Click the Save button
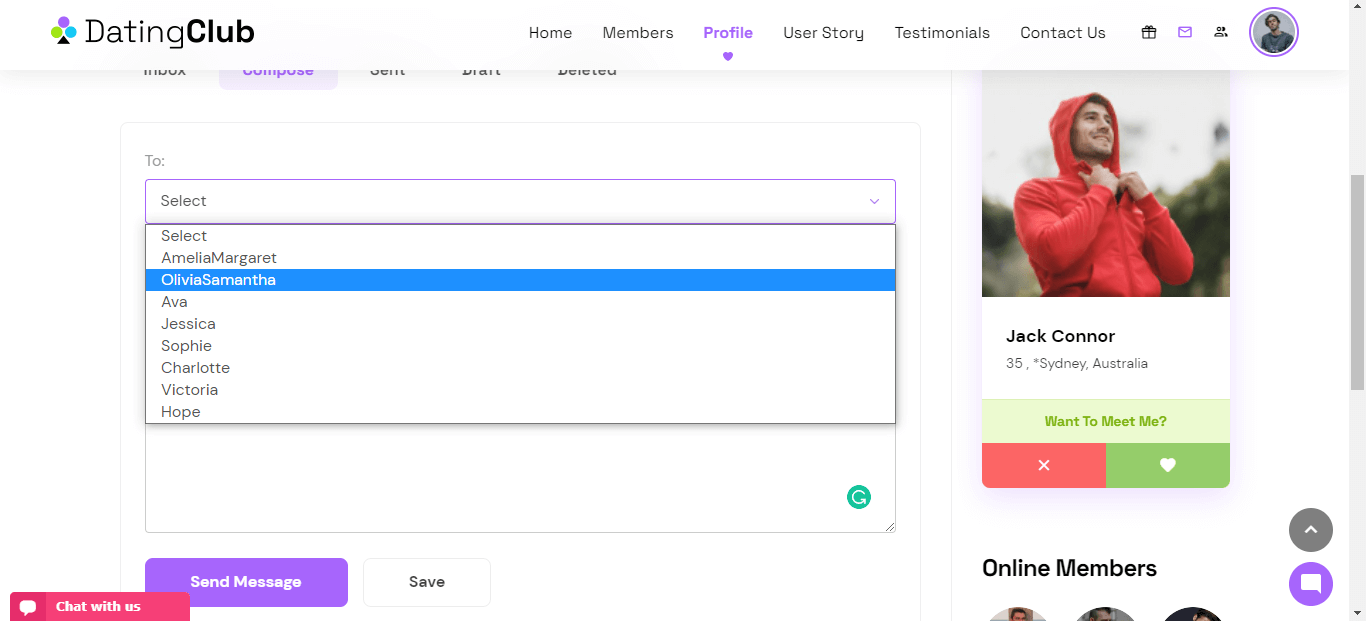This screenshot has height=621, width=1366. [x=427, y=582]
